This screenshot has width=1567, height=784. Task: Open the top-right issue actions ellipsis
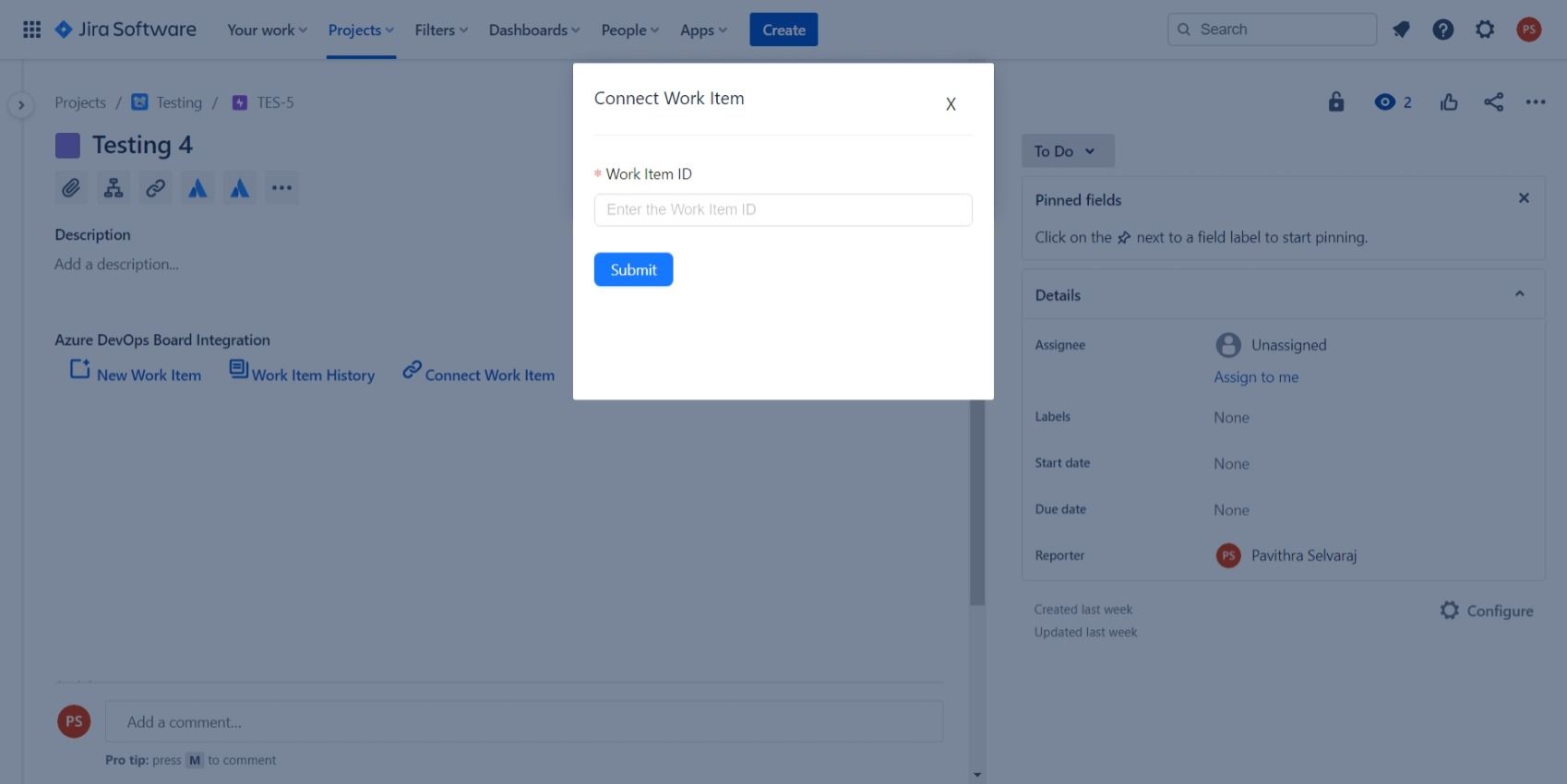1536,102
